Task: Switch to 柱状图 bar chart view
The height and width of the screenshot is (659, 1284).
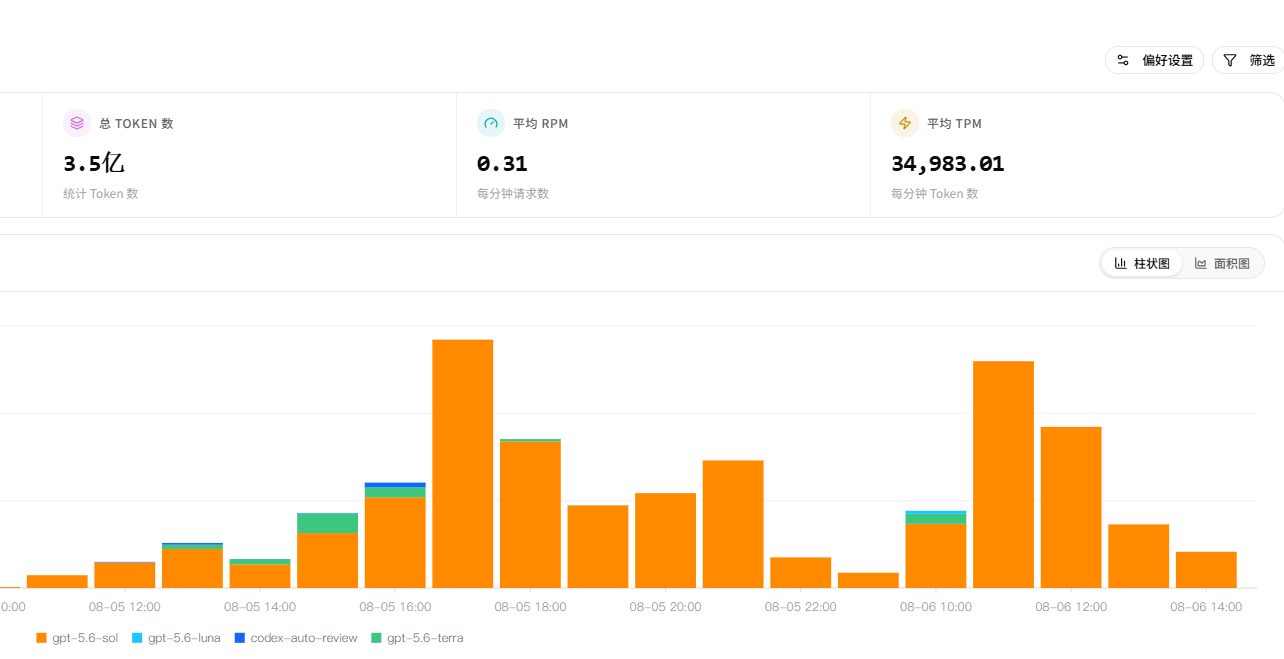Action: [1142, 263]
